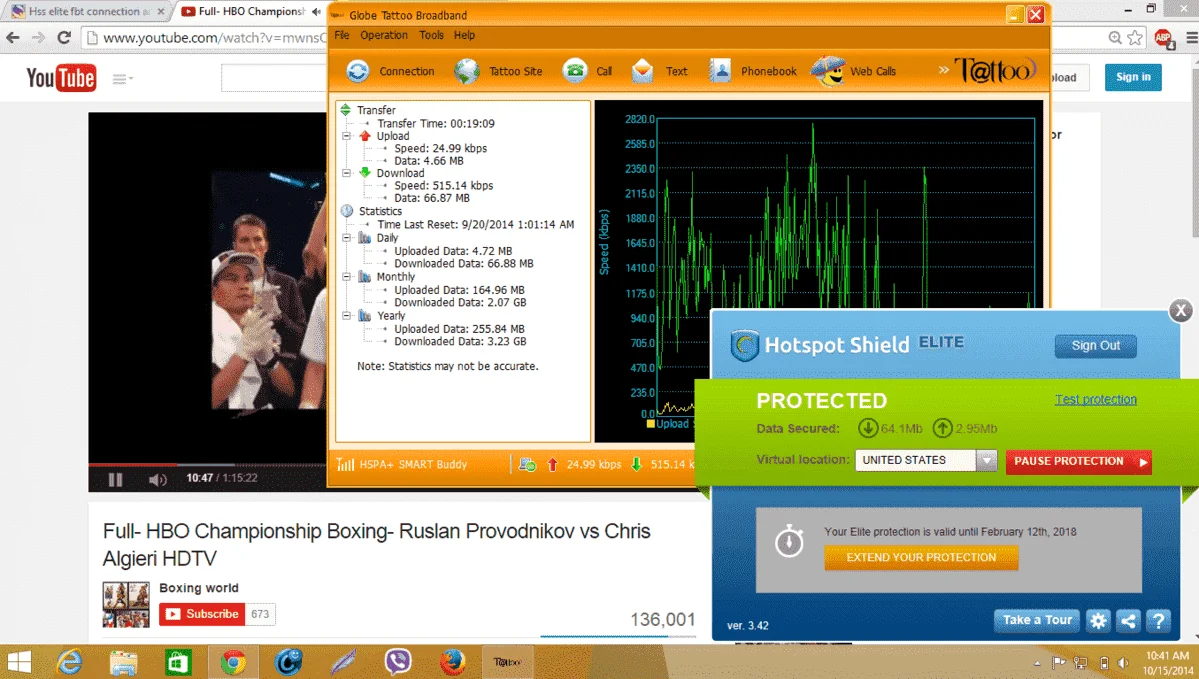Reload the page in Chrome

tap(64, 37)
